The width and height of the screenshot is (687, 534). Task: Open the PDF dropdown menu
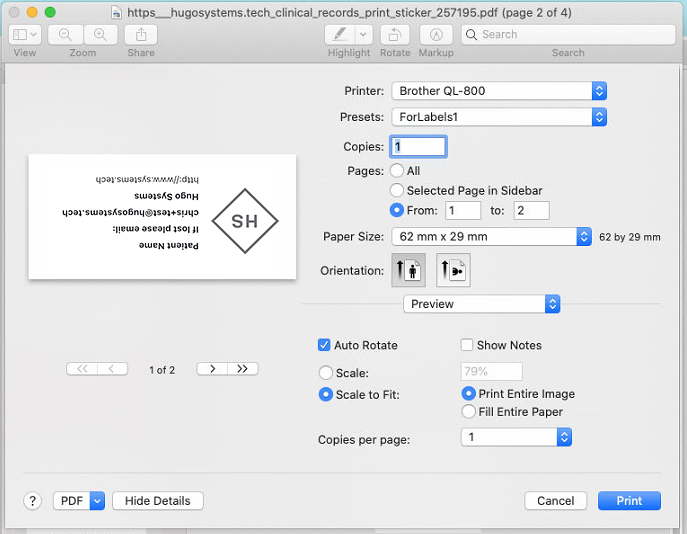pos(79,501)
